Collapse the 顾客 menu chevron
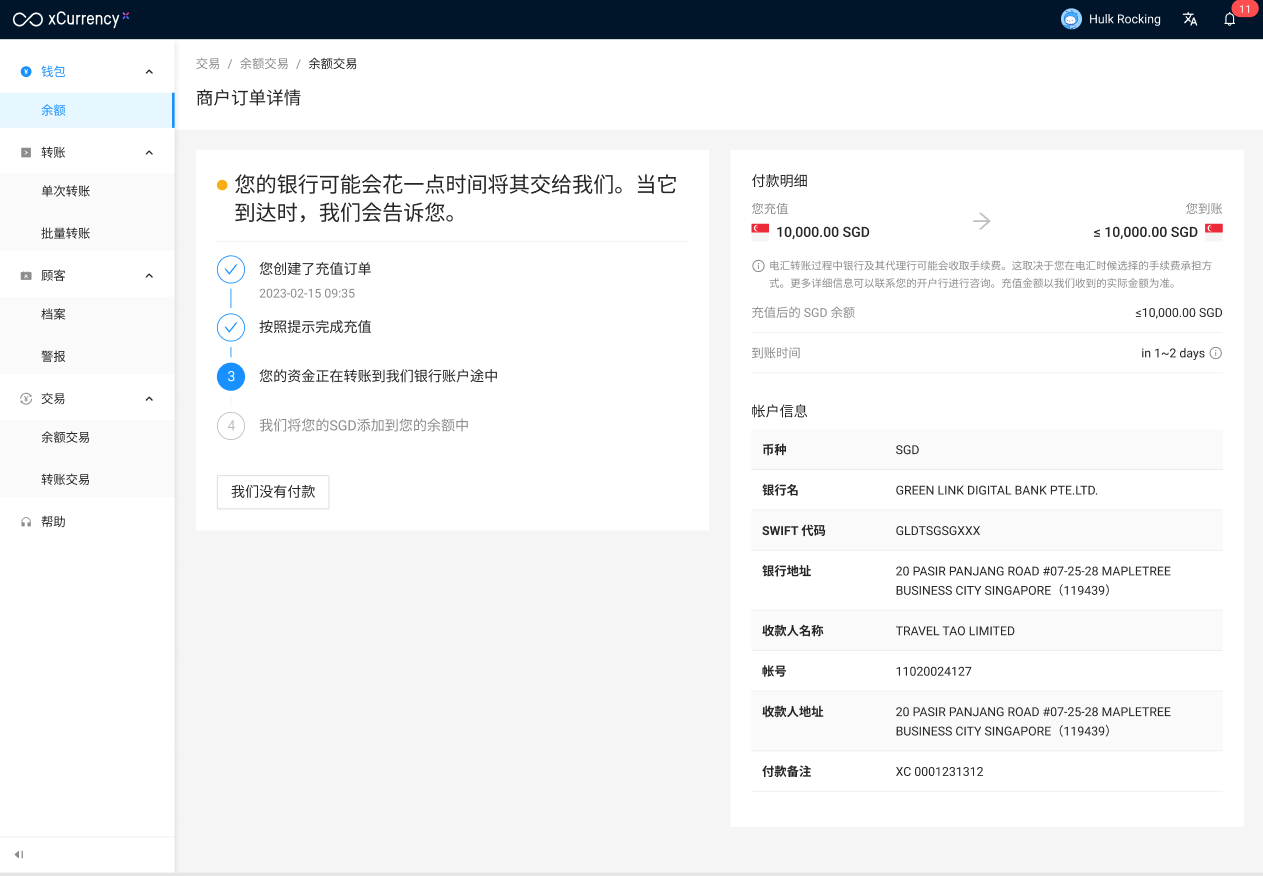 point(149,276)
